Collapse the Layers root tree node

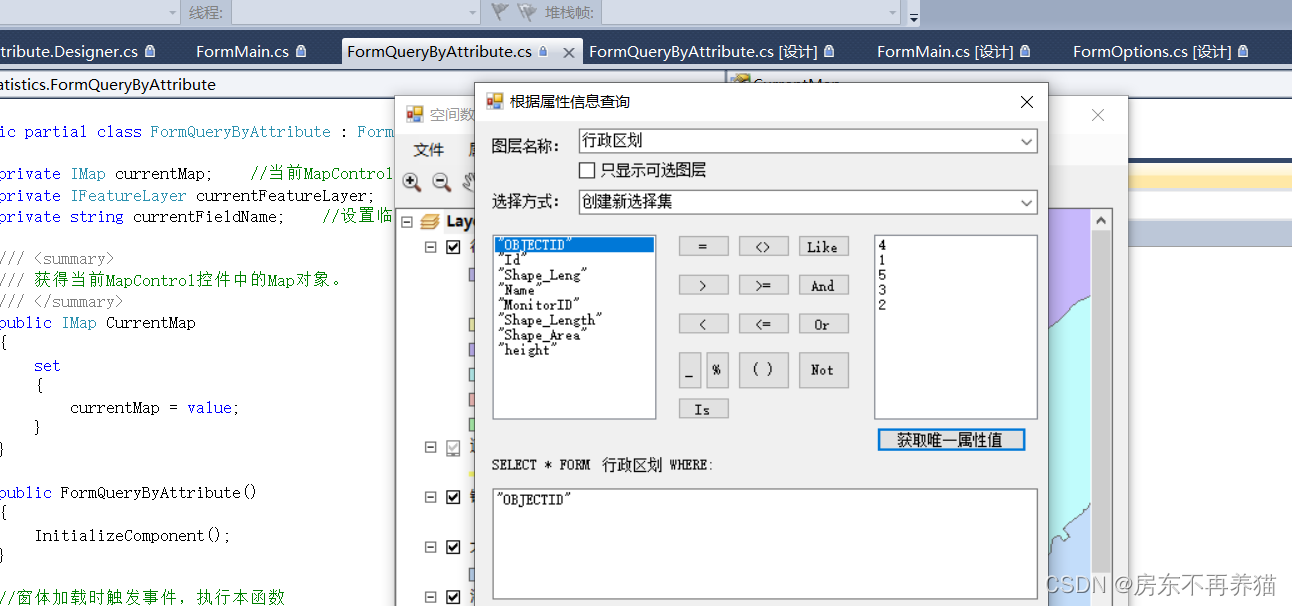click(406, 221)
